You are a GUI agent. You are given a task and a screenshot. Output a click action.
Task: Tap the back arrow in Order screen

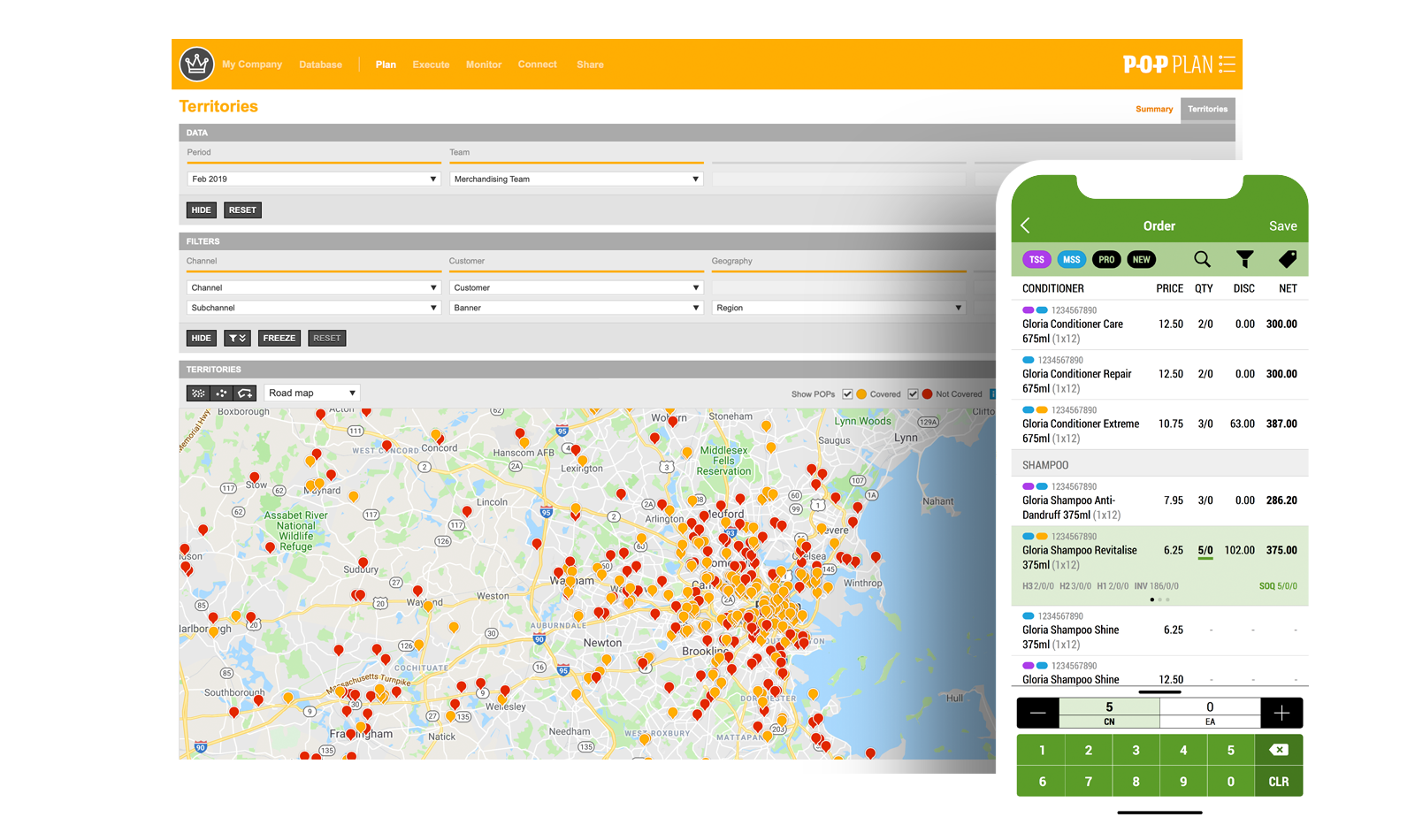[1026, 225]
